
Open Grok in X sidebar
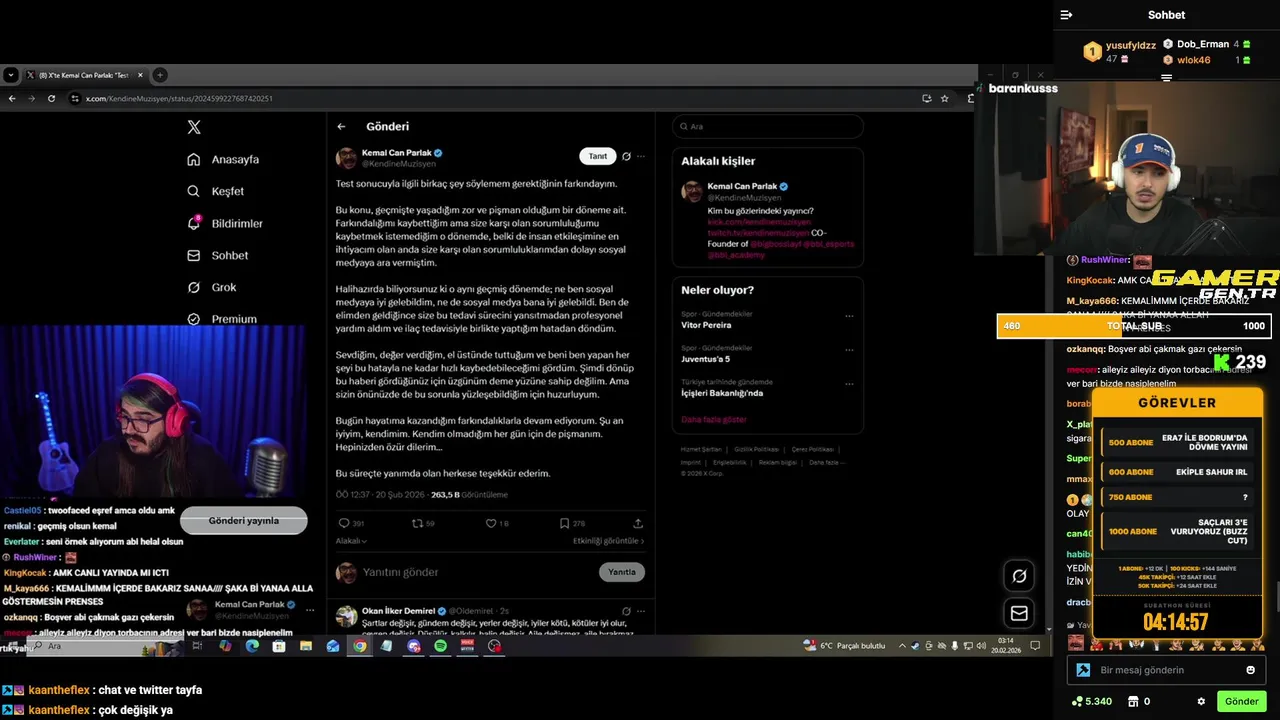(x=212, y=287)
